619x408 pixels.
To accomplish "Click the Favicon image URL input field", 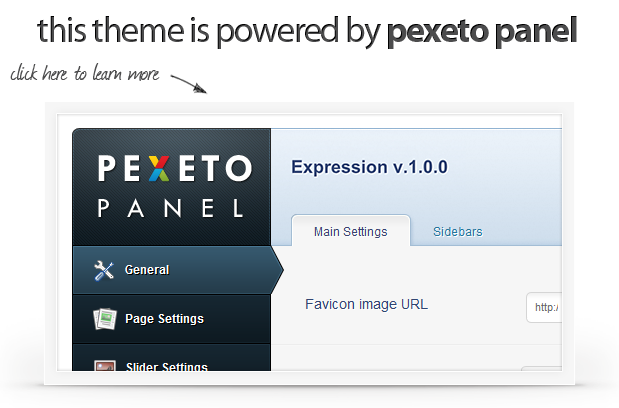I will pyautogui.click(x=544, y=307).
